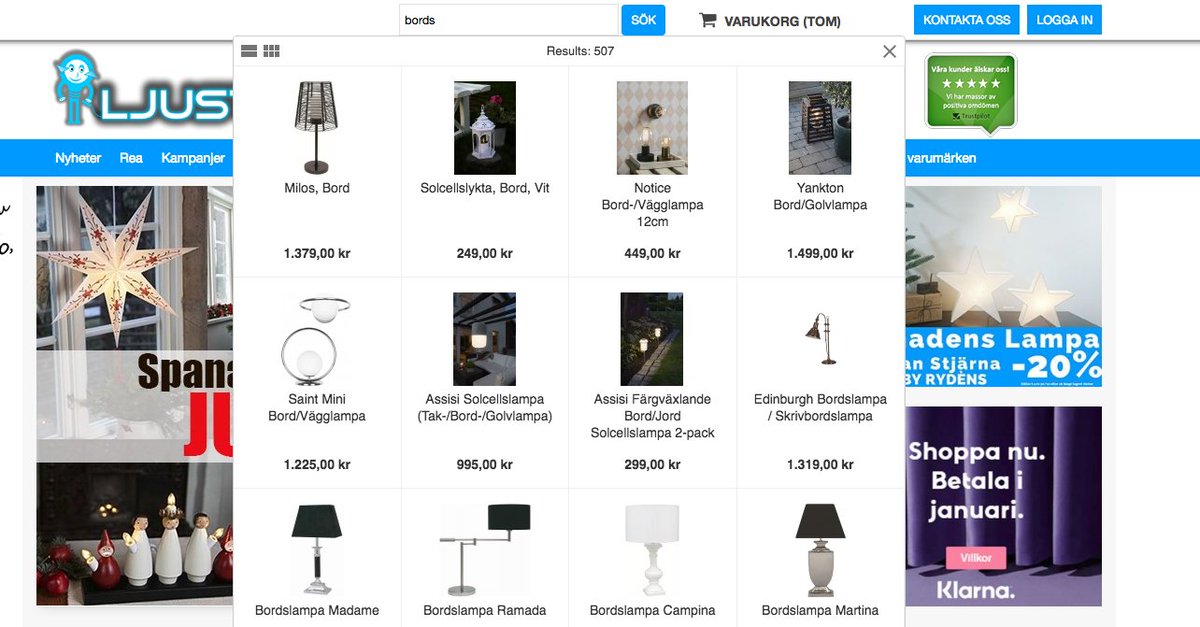This screenshot has height=627, width=1200.
Task: Open Assisi Färgväxlande Solcellslampa thumbnail
Action: click(x=652, y=339)
